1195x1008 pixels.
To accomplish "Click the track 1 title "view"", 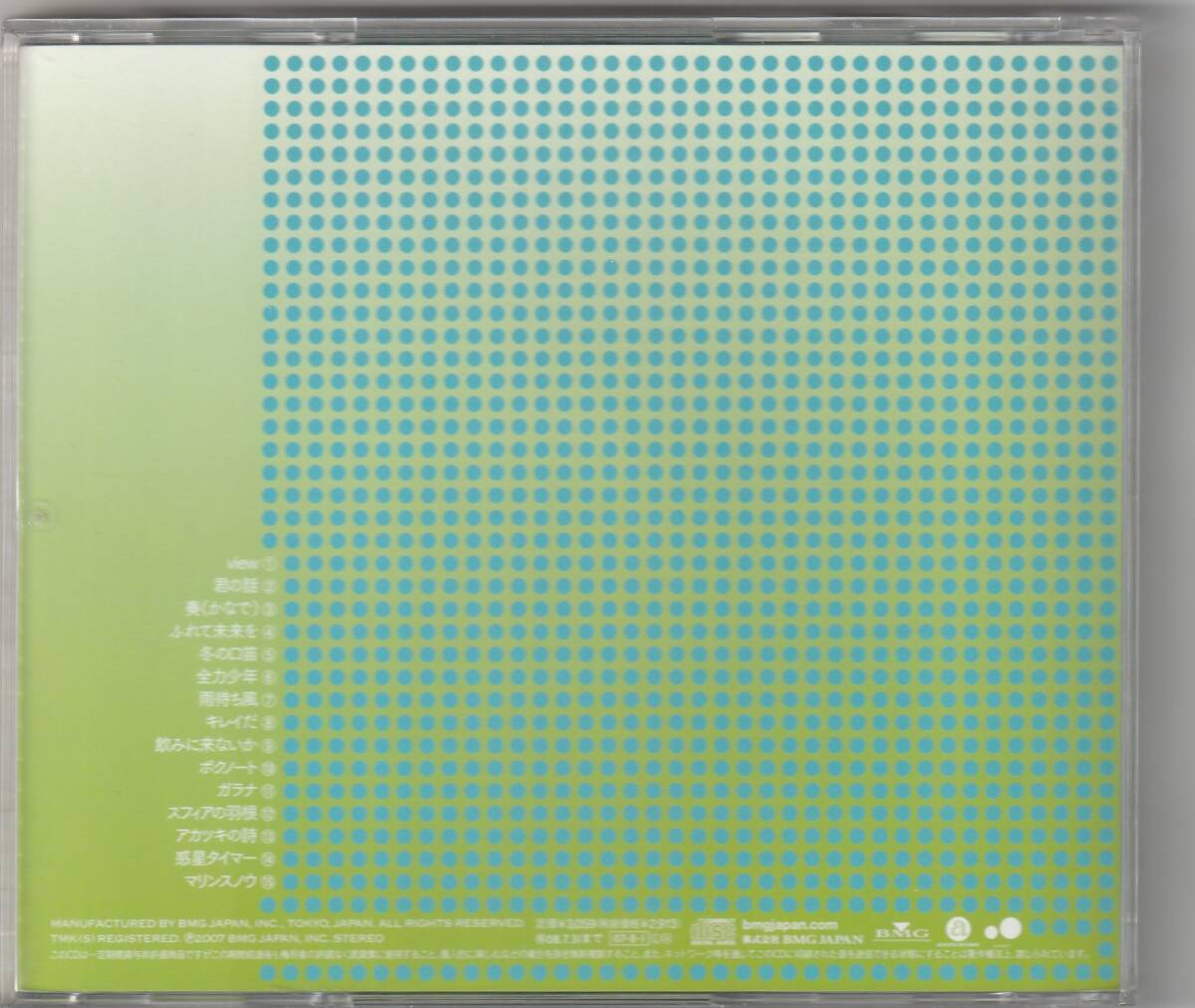I will (x=242, y=564).
